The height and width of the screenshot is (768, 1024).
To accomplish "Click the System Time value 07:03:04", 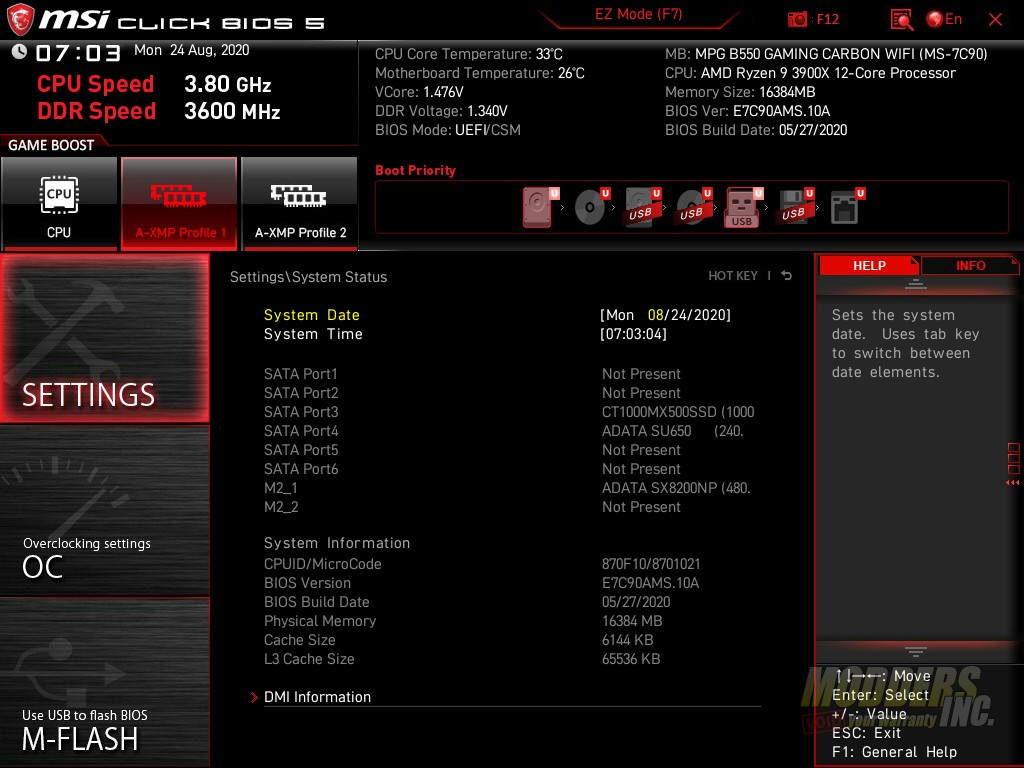I will coord(633,334).
